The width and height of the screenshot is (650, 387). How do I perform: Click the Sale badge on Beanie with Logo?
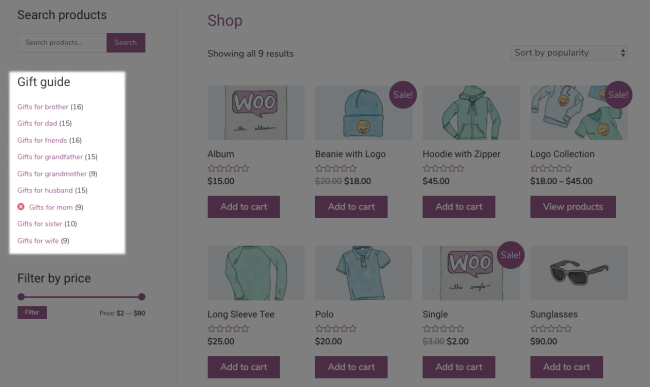click(x=403, y=95)
